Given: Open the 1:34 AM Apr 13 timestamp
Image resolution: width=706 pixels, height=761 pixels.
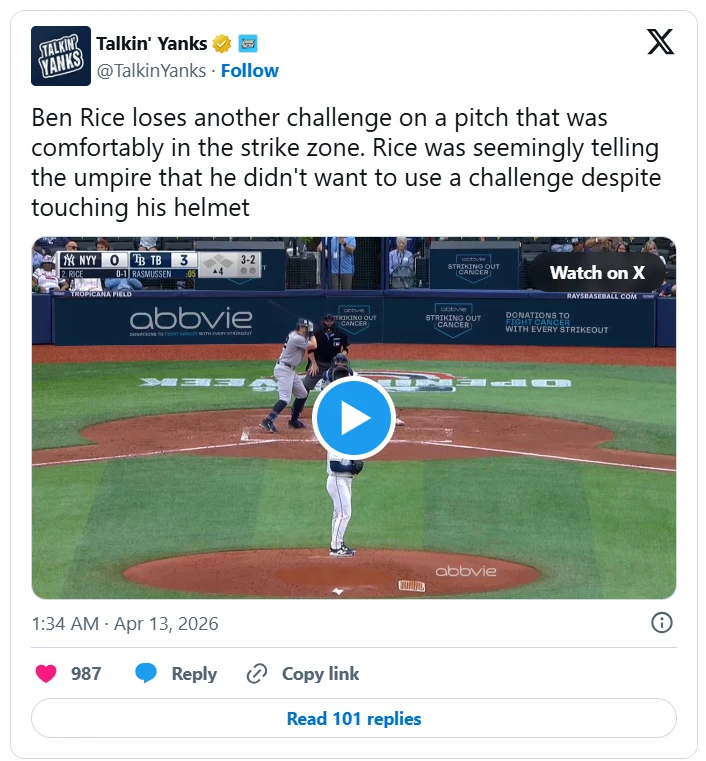Looking at the screenshot, I should (125, 624).
